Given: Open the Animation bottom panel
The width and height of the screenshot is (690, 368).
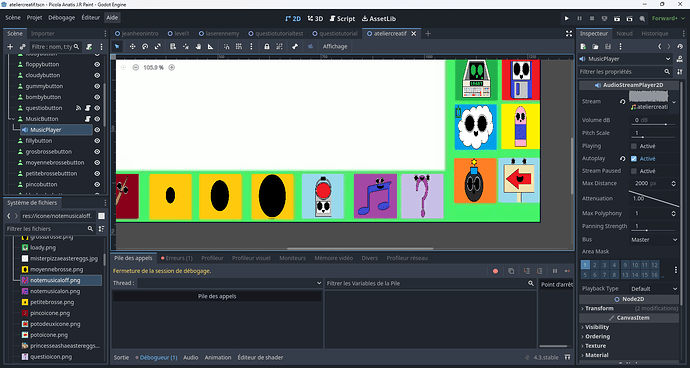Looking at the screenshot, I should coord(218,357).
